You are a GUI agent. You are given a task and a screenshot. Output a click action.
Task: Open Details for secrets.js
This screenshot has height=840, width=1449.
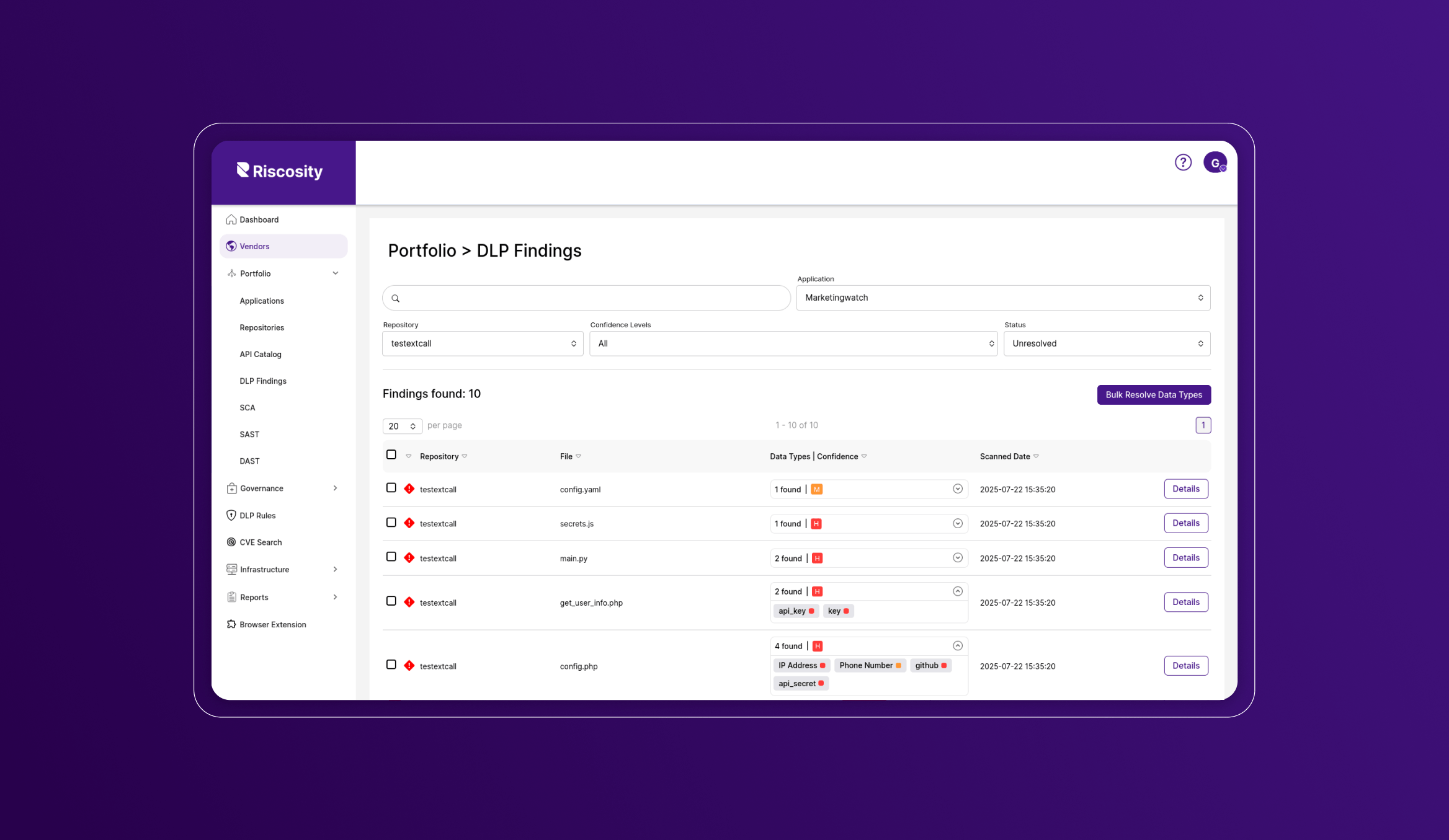point(1186,523)
